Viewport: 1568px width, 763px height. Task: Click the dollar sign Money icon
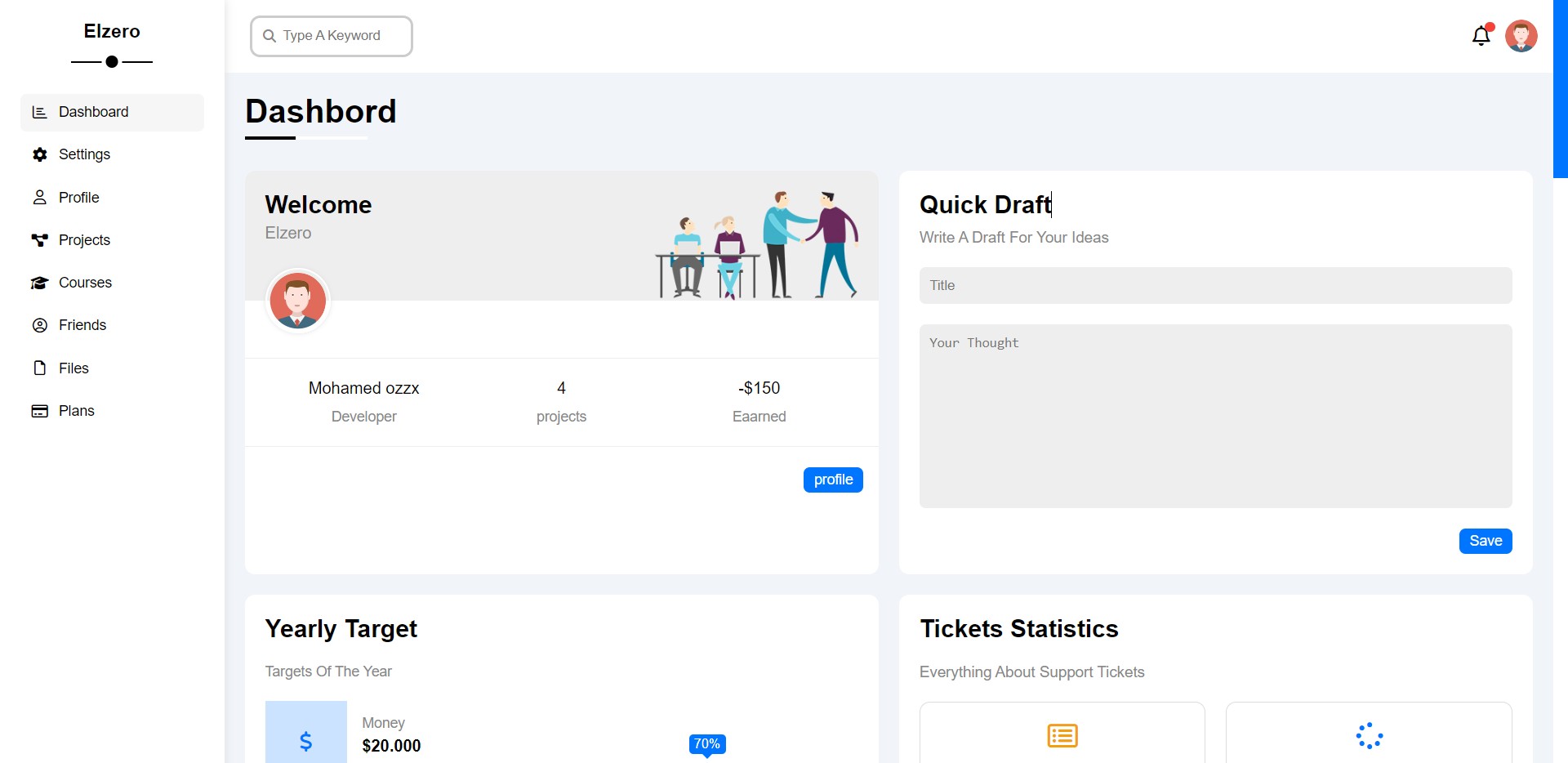[x=305, y=740]
